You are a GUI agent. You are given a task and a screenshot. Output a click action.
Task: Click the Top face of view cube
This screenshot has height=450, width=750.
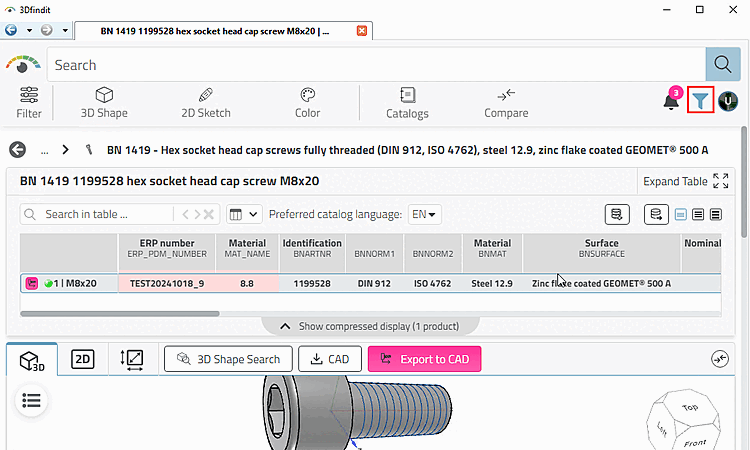[x=690, y=407]
